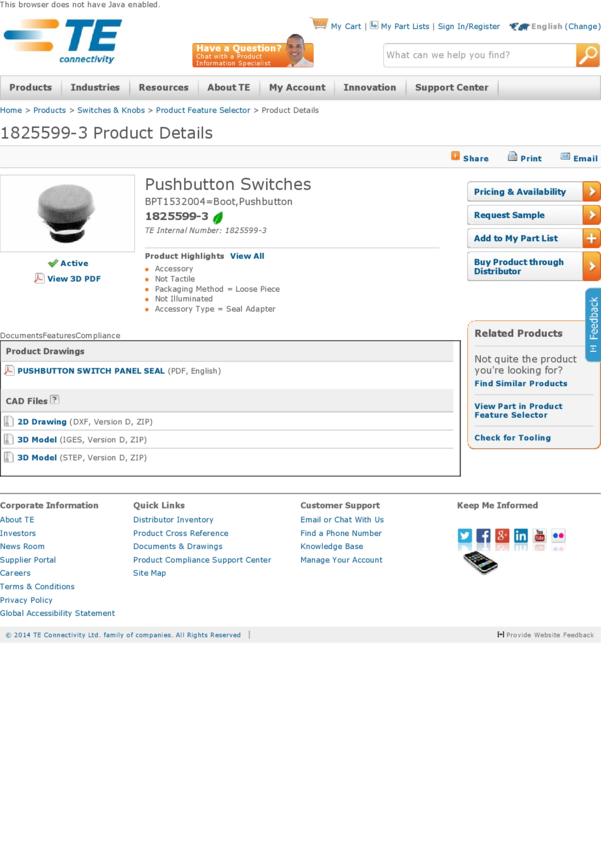The image size is (601, 850).
Task: Click the TE Connectivity logo
Action: coord(63,41)
